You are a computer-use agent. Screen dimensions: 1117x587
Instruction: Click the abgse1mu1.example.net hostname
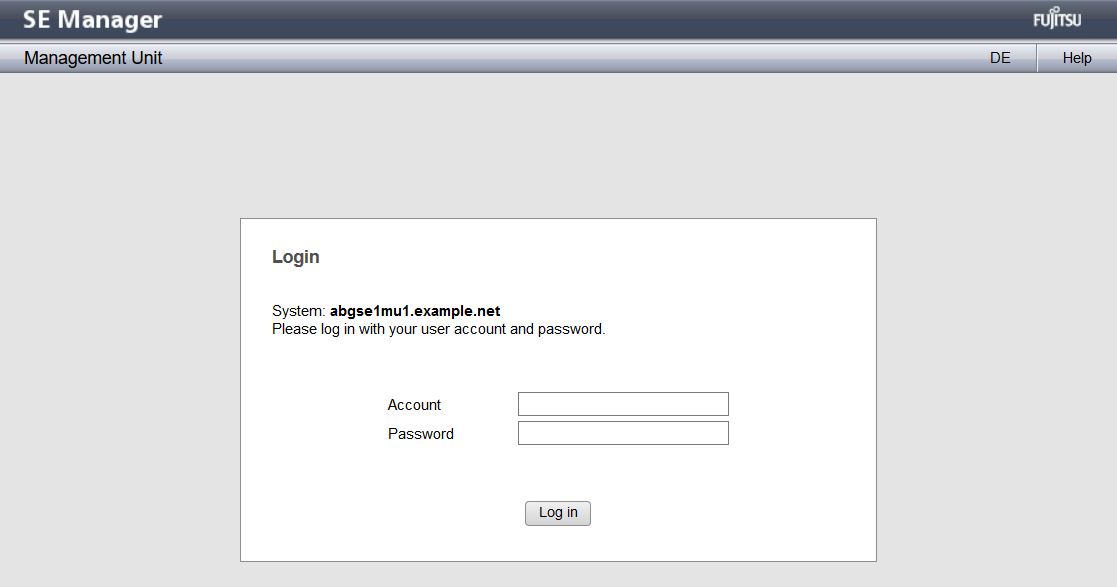(x=415, y=311)
